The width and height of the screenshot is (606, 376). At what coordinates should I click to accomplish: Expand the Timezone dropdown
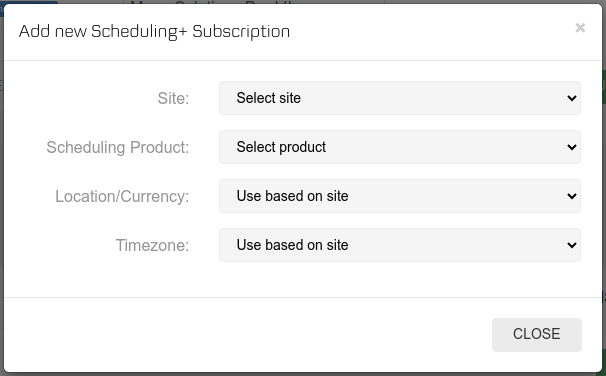(x=400, y=245)
